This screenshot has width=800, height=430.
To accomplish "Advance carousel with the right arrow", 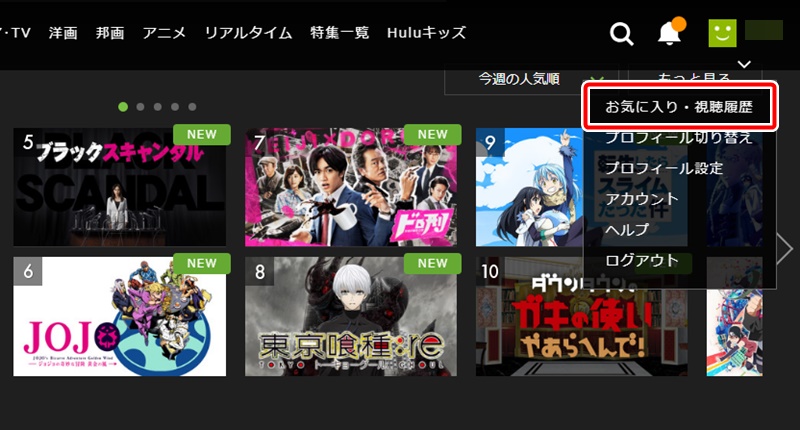I will 784,248.
